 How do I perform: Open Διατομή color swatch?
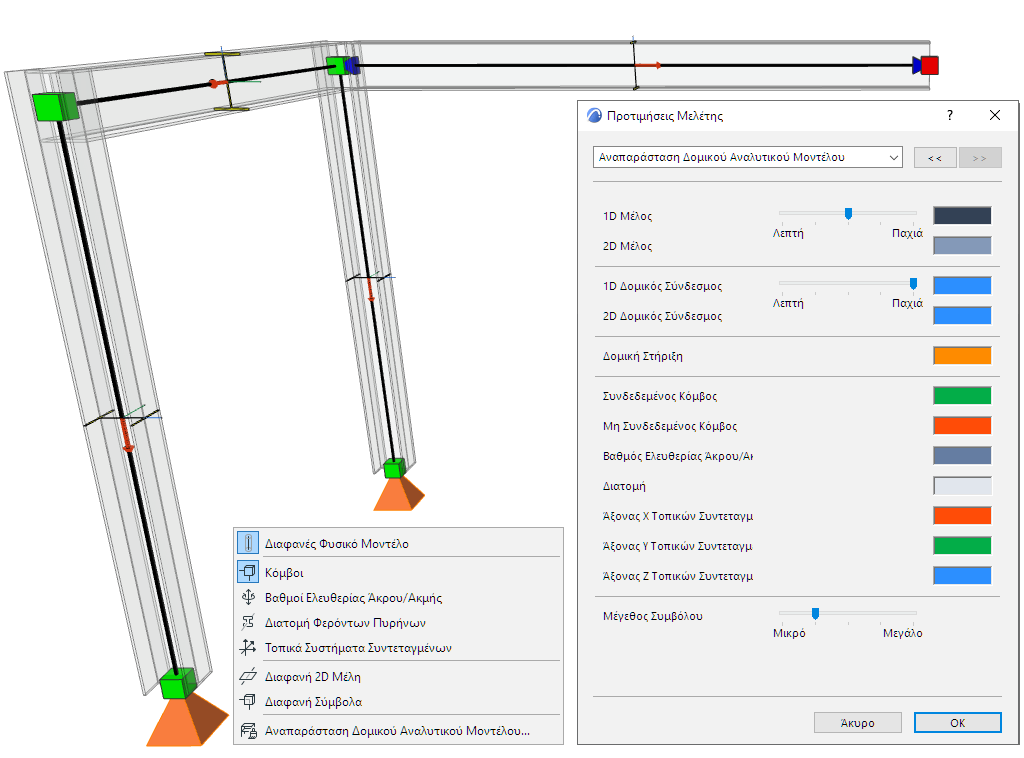[x=962, y=485]
